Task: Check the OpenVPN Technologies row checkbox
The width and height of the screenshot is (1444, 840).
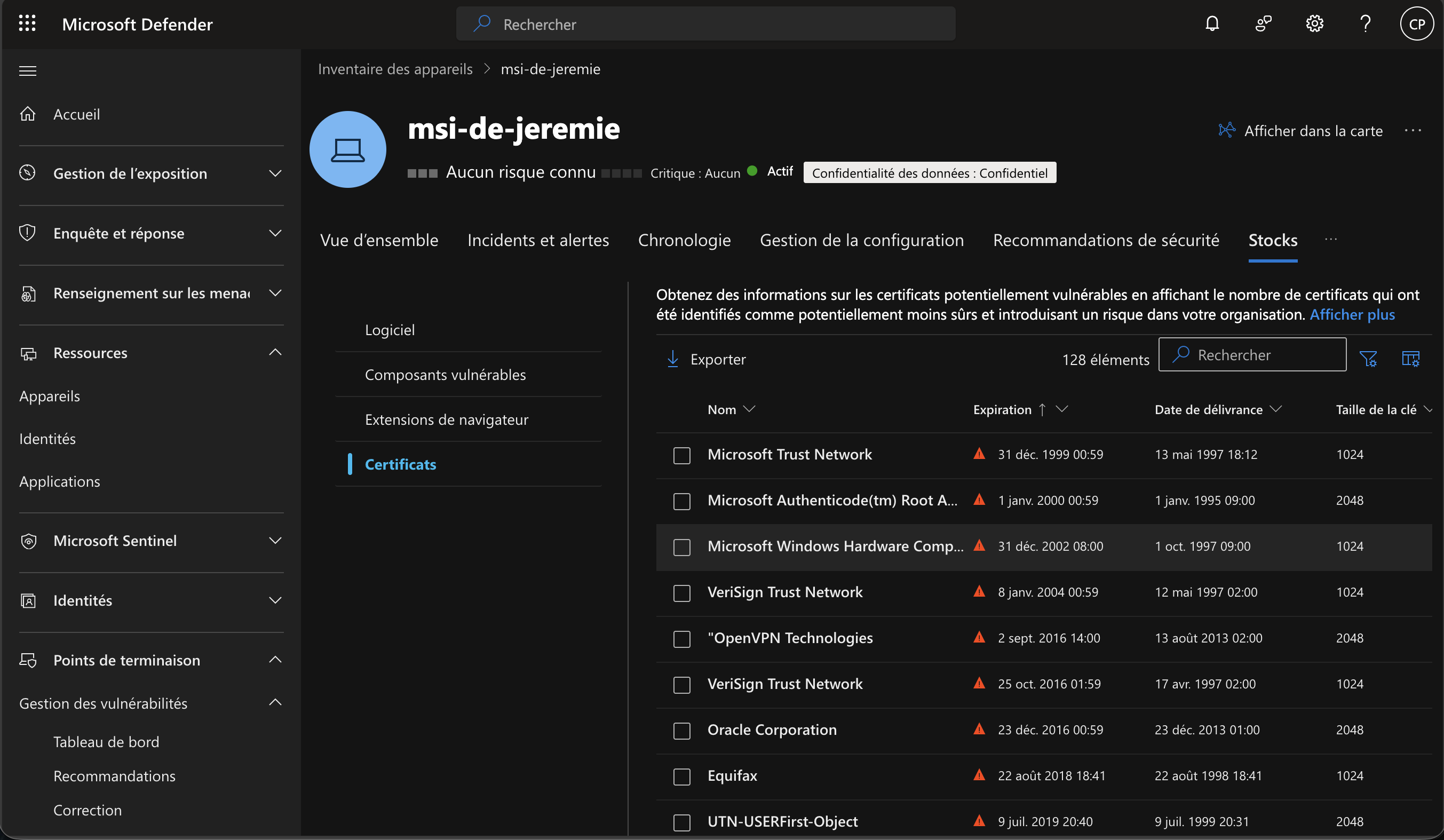Action: coord(682,639)
